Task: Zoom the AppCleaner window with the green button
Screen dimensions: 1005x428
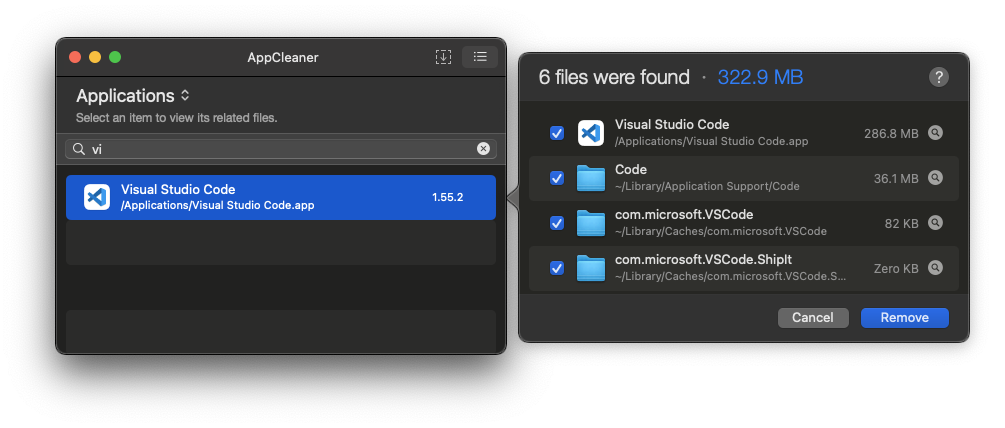Action: (x=115, y=57)
